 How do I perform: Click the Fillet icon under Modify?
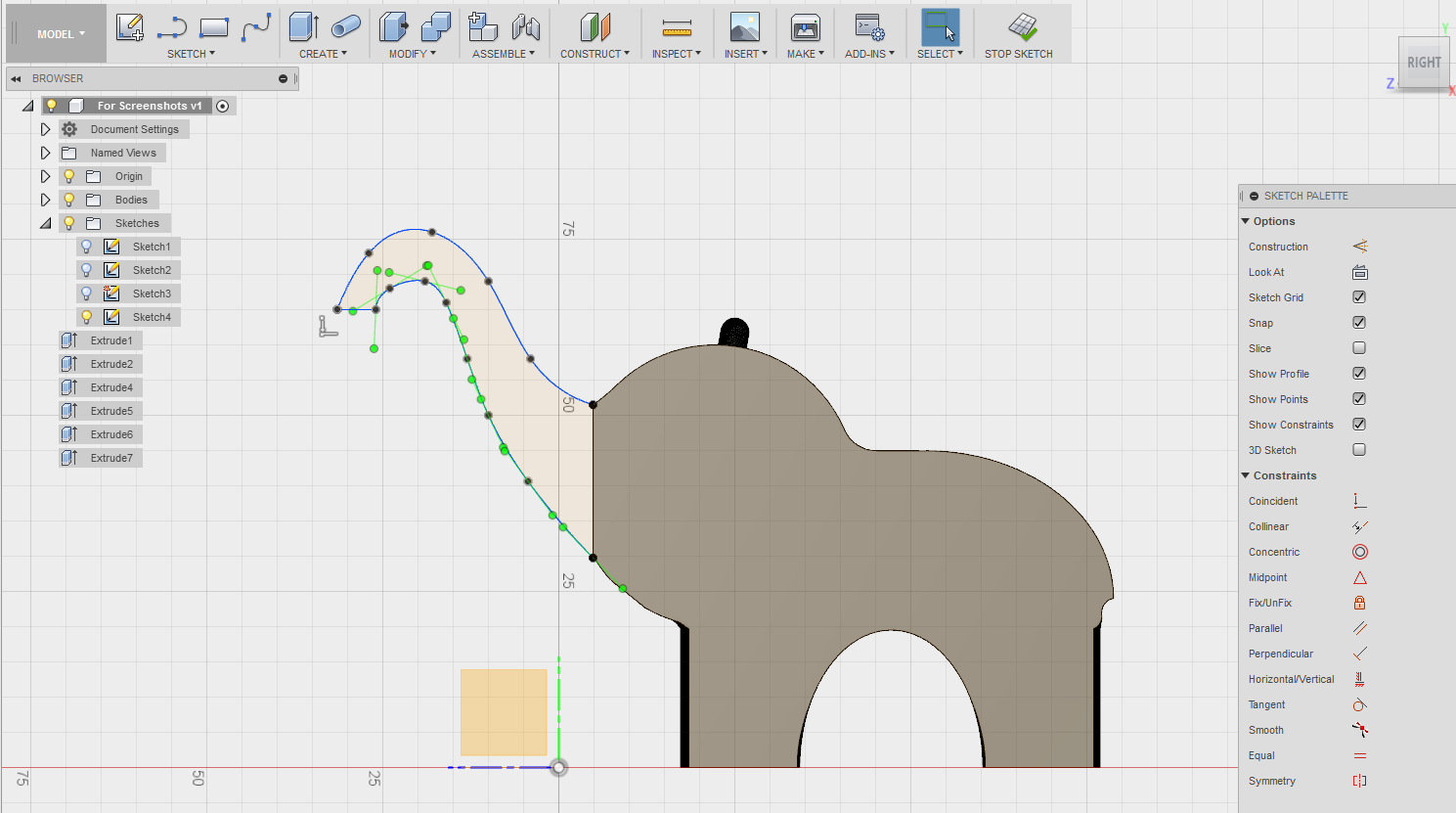pos(435,27)
